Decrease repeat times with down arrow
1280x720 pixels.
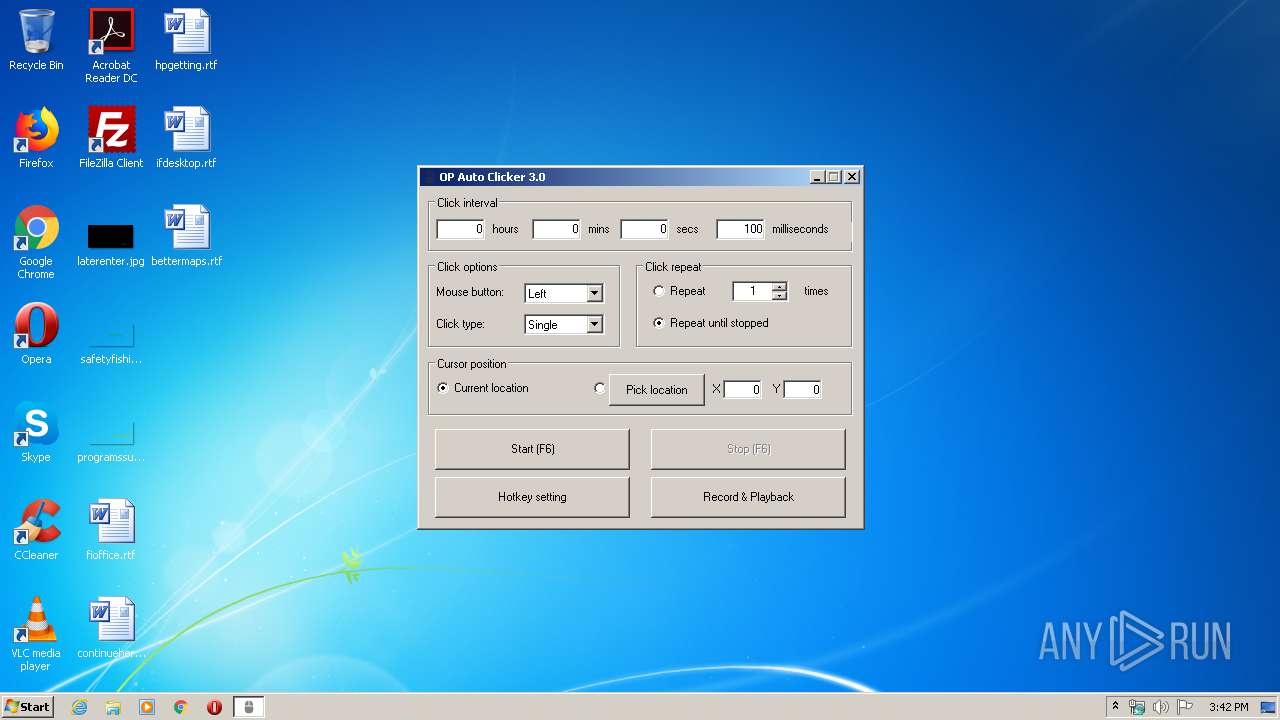click(779, 296)
